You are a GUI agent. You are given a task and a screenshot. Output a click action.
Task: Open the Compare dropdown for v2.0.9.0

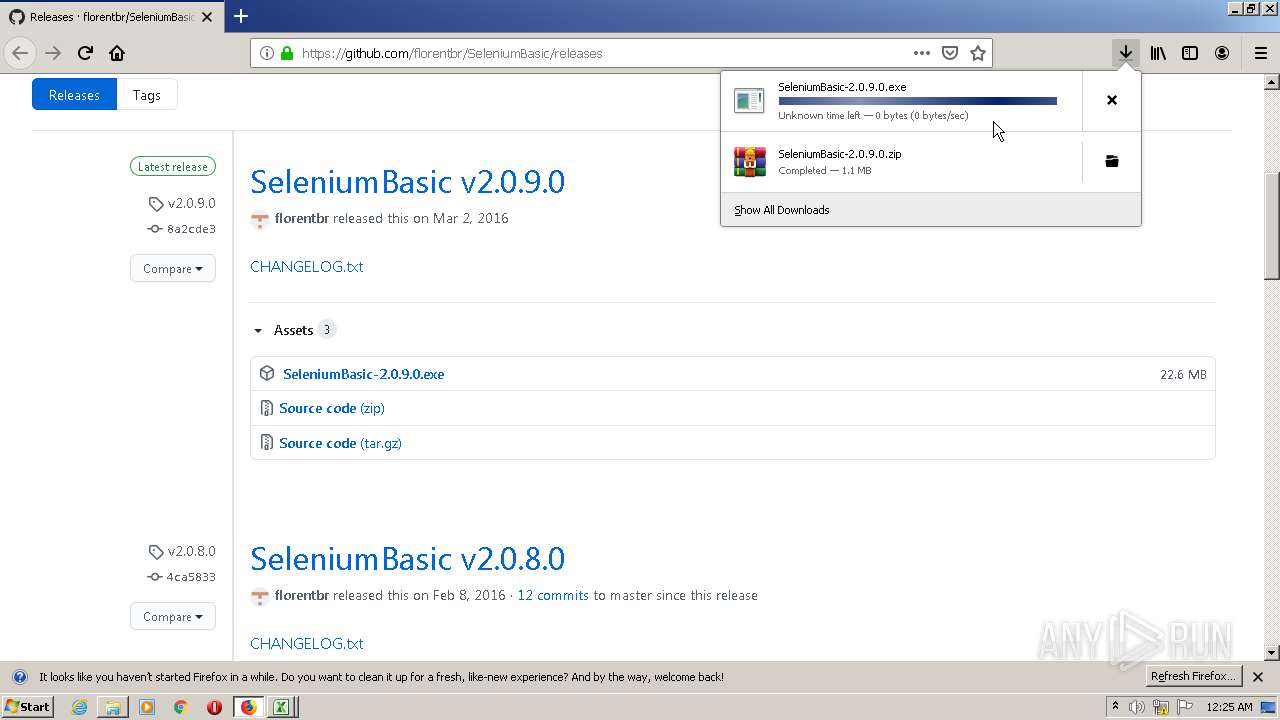[x=173, y=268]
